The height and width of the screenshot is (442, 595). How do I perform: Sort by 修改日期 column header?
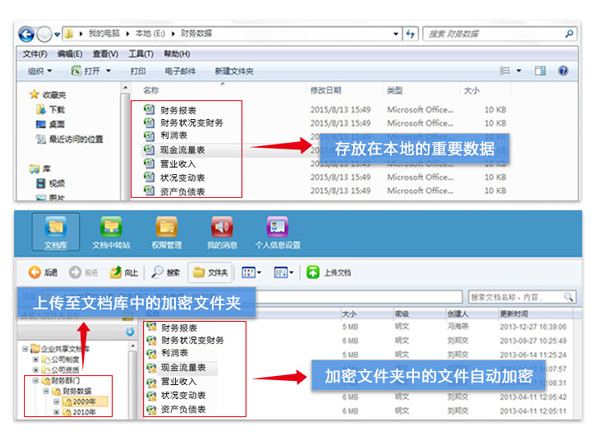click(x=326, y=90)
